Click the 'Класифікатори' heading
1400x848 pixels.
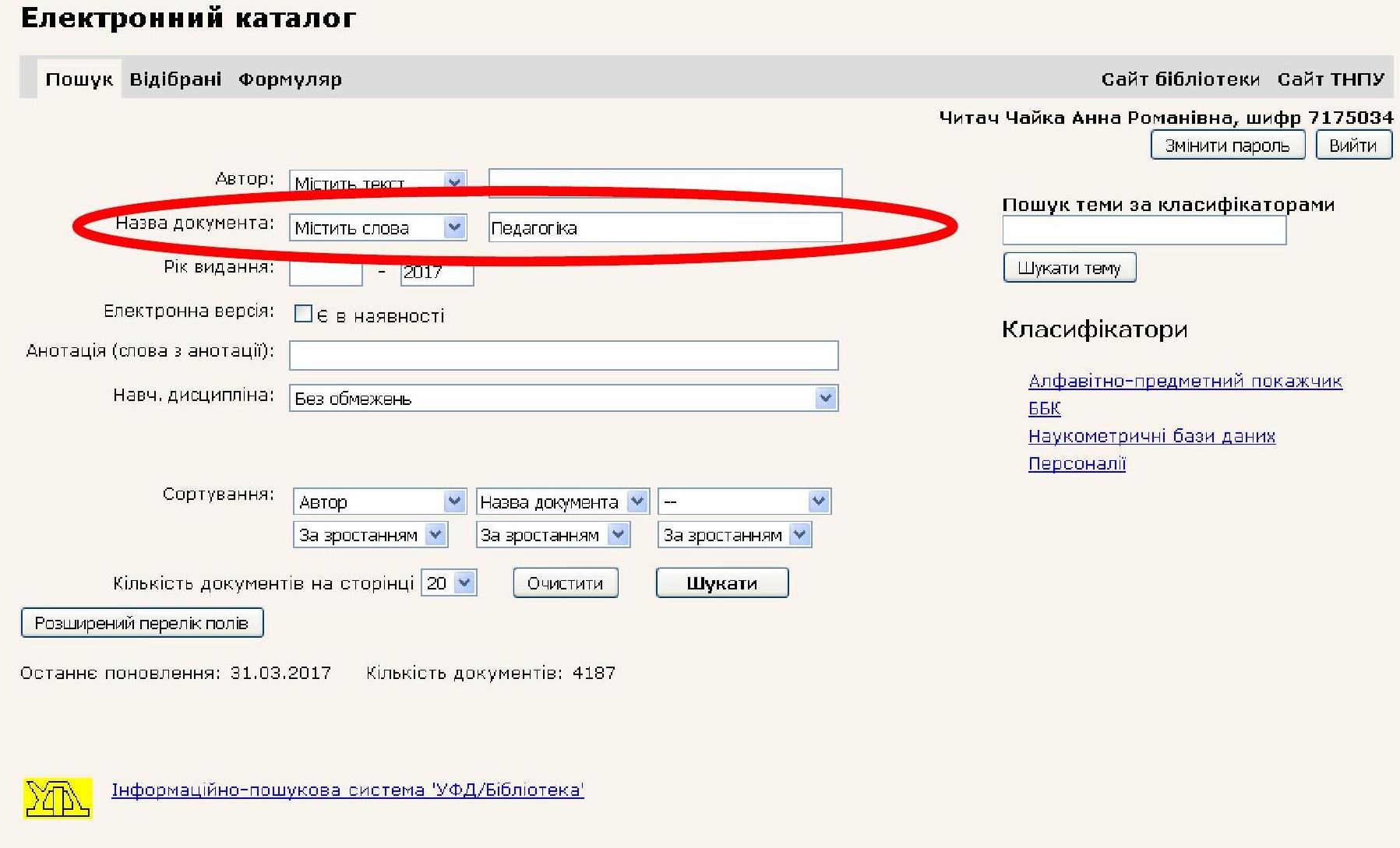[1095, 330]
